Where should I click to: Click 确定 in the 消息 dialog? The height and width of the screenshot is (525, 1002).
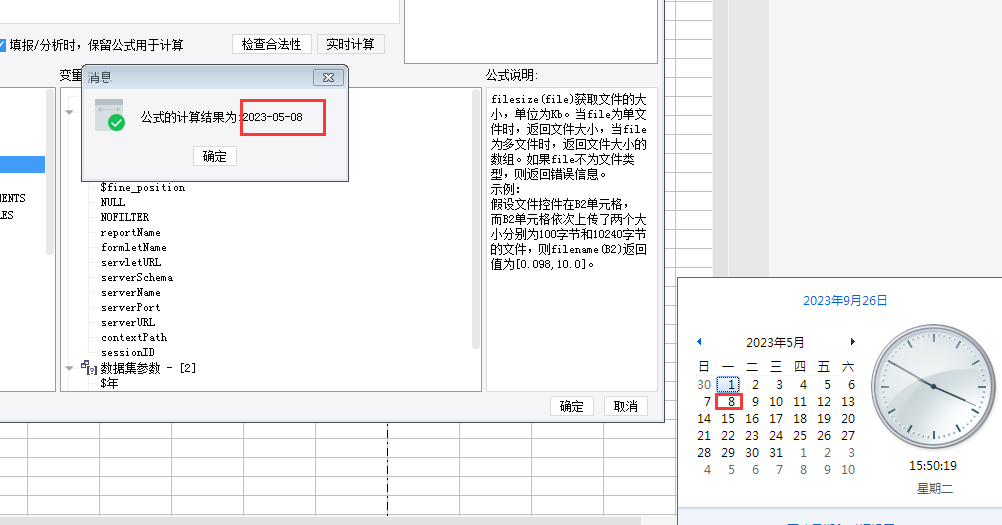[215, 156]
